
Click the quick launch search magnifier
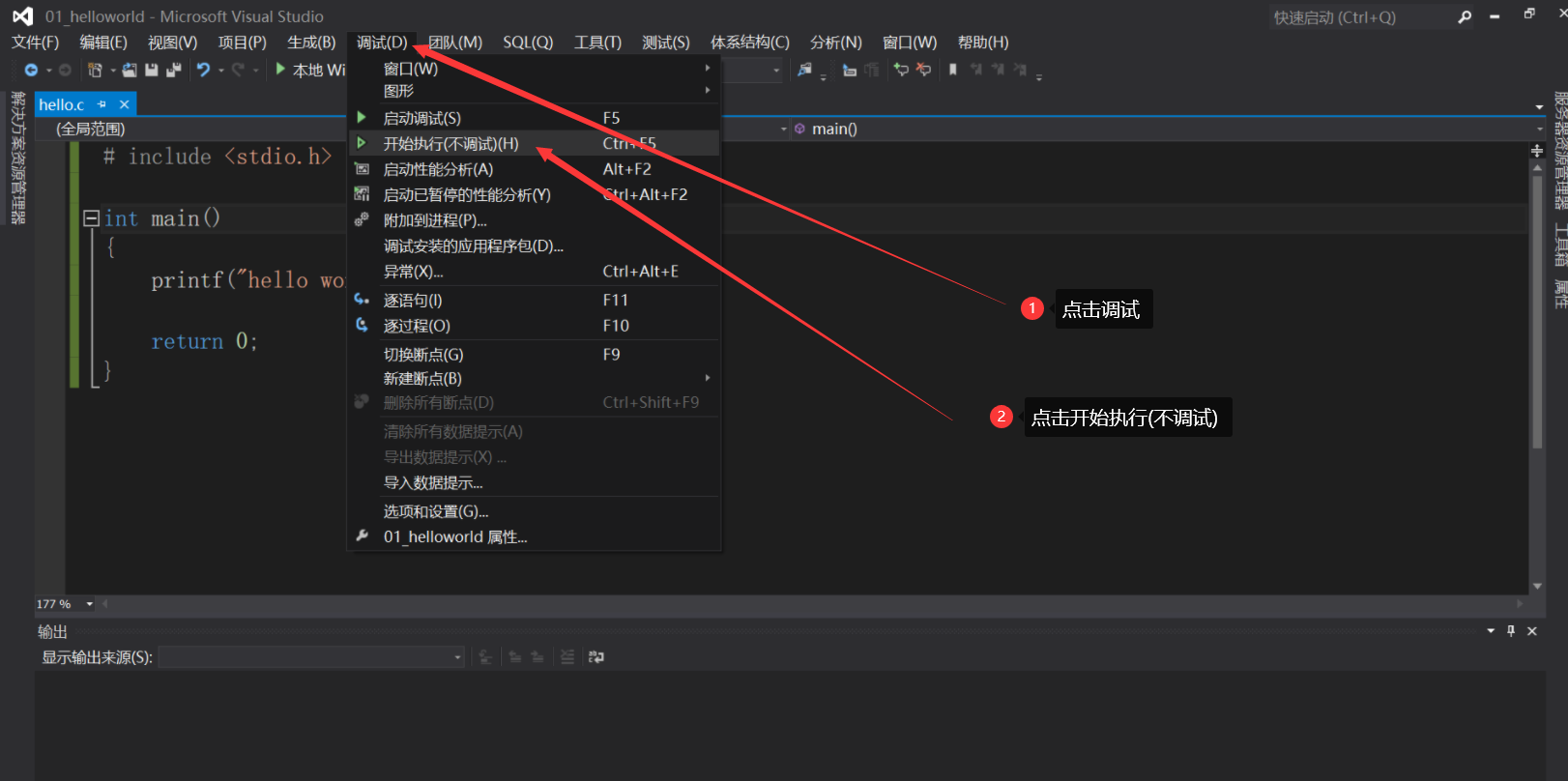point(1465,16)
